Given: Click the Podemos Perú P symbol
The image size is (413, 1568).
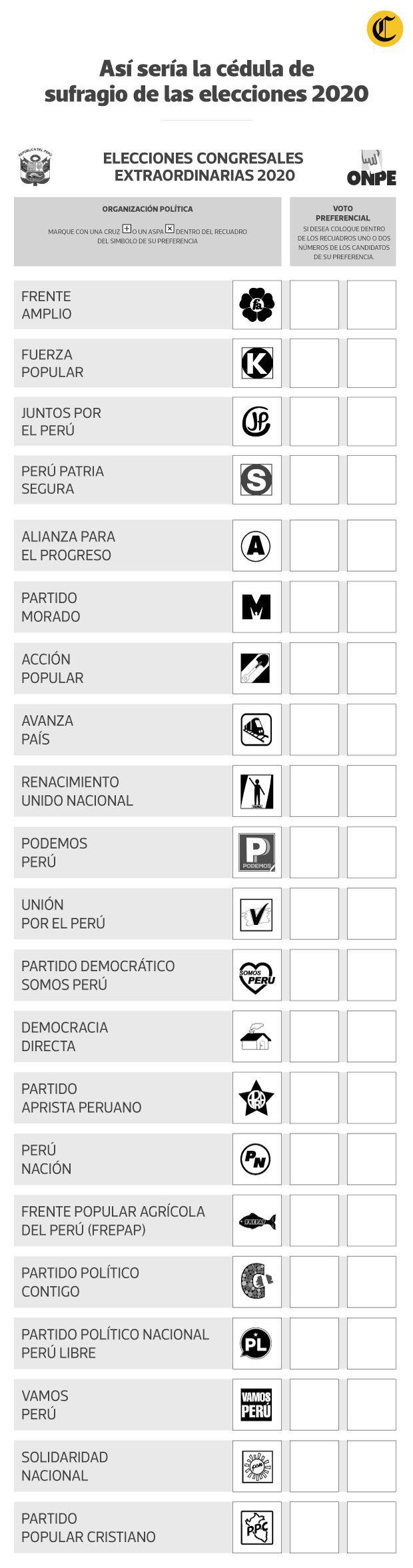Looking at the screenshot, I should click(x=256, y=852).
